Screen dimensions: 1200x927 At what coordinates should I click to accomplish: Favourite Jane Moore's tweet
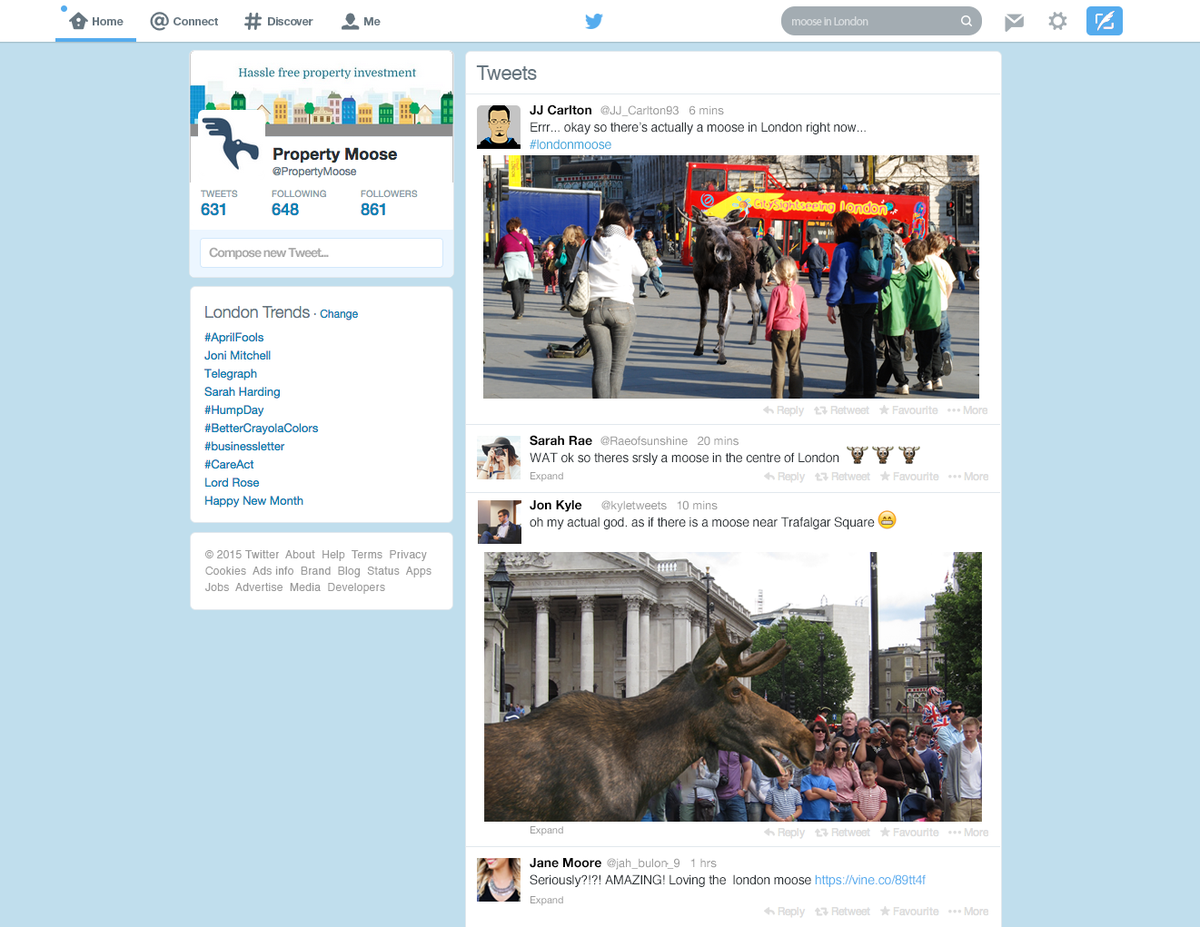(908, 911)
